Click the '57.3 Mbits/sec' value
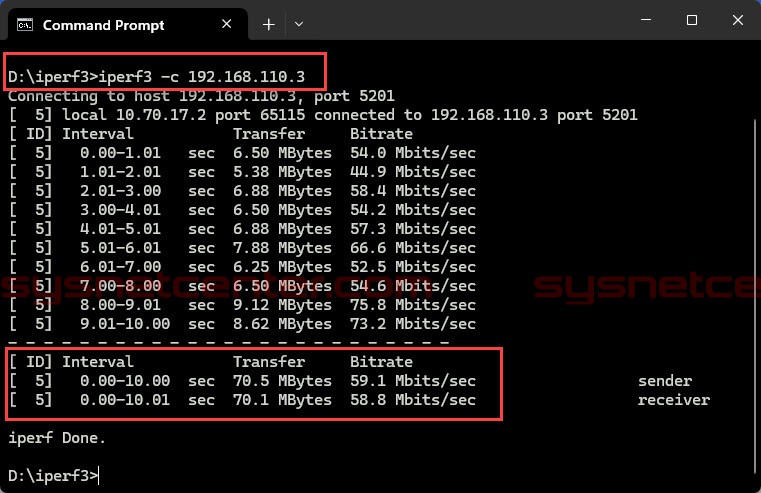The height and width of the screenshot is (493, 761). [x=413, y=229]
